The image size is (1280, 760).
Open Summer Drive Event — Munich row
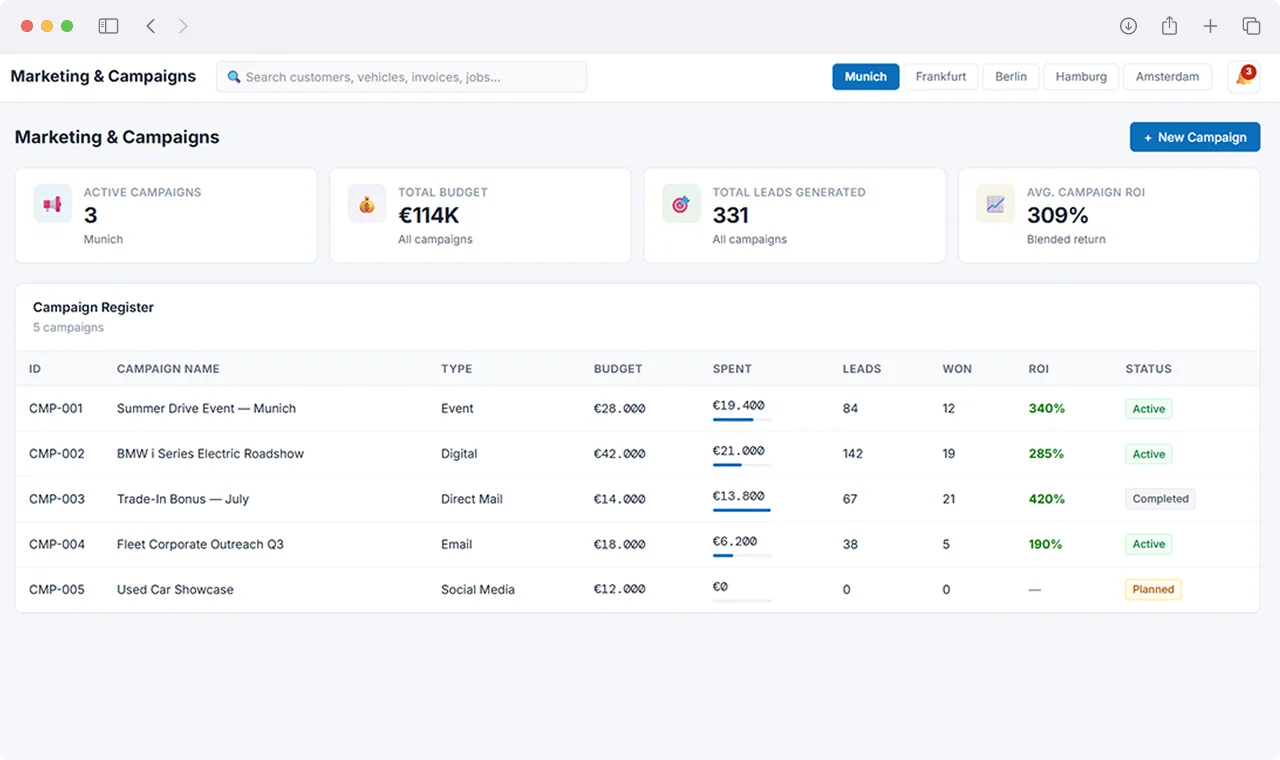[637, 409]
